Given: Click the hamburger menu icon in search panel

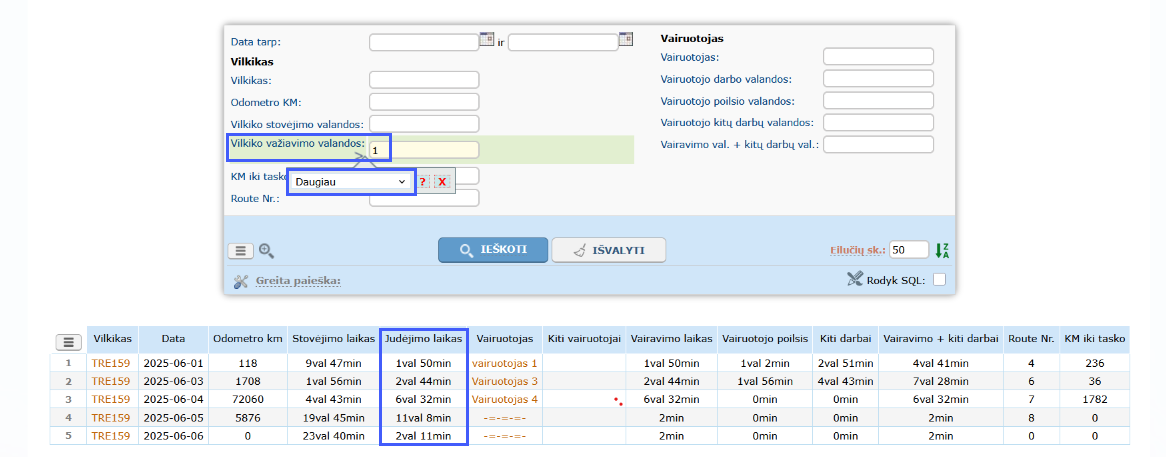Looking at the screenshot, I should pos(240,251).
